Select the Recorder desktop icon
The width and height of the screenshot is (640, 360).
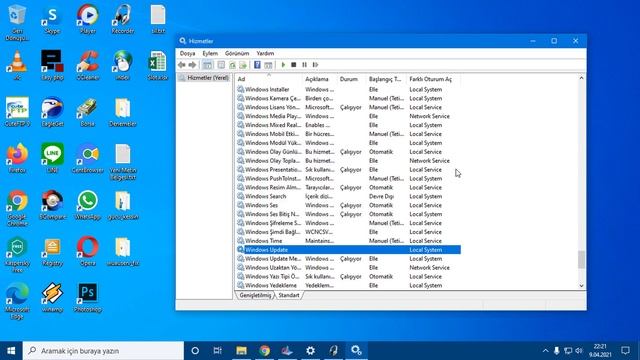point(123,19)
